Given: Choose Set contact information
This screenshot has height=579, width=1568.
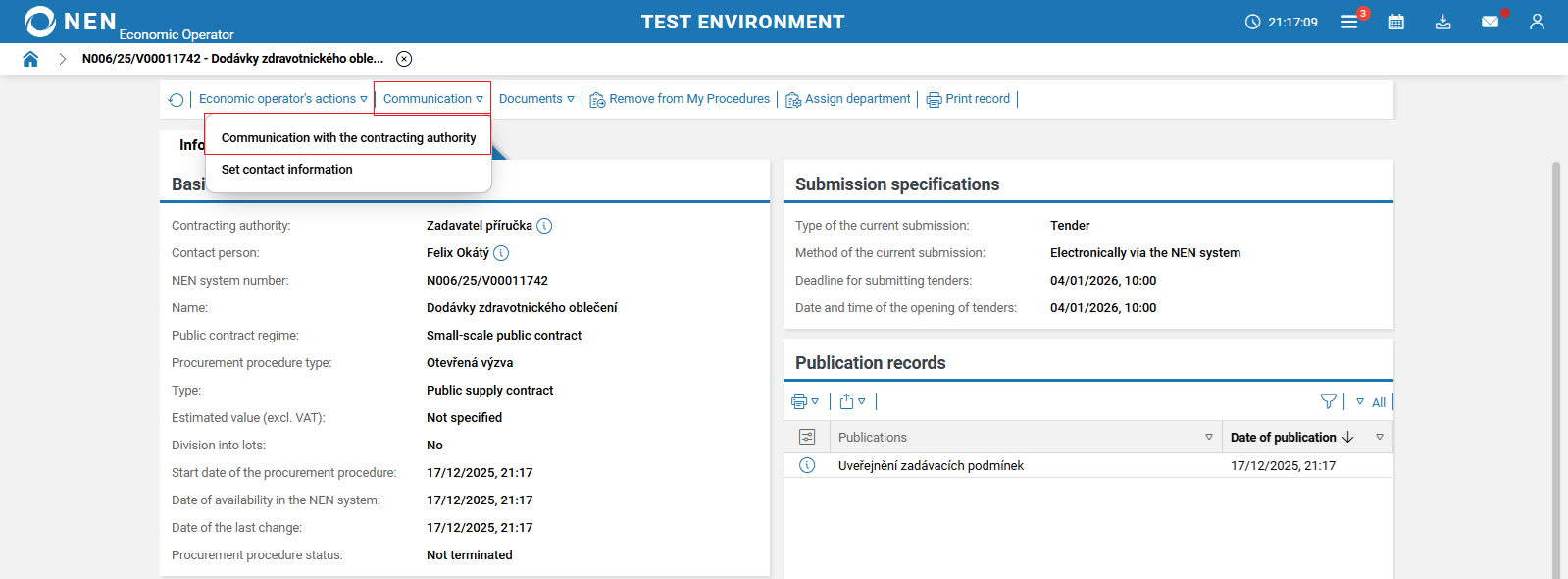Looking at the screenshot, I should coord(286,170).
